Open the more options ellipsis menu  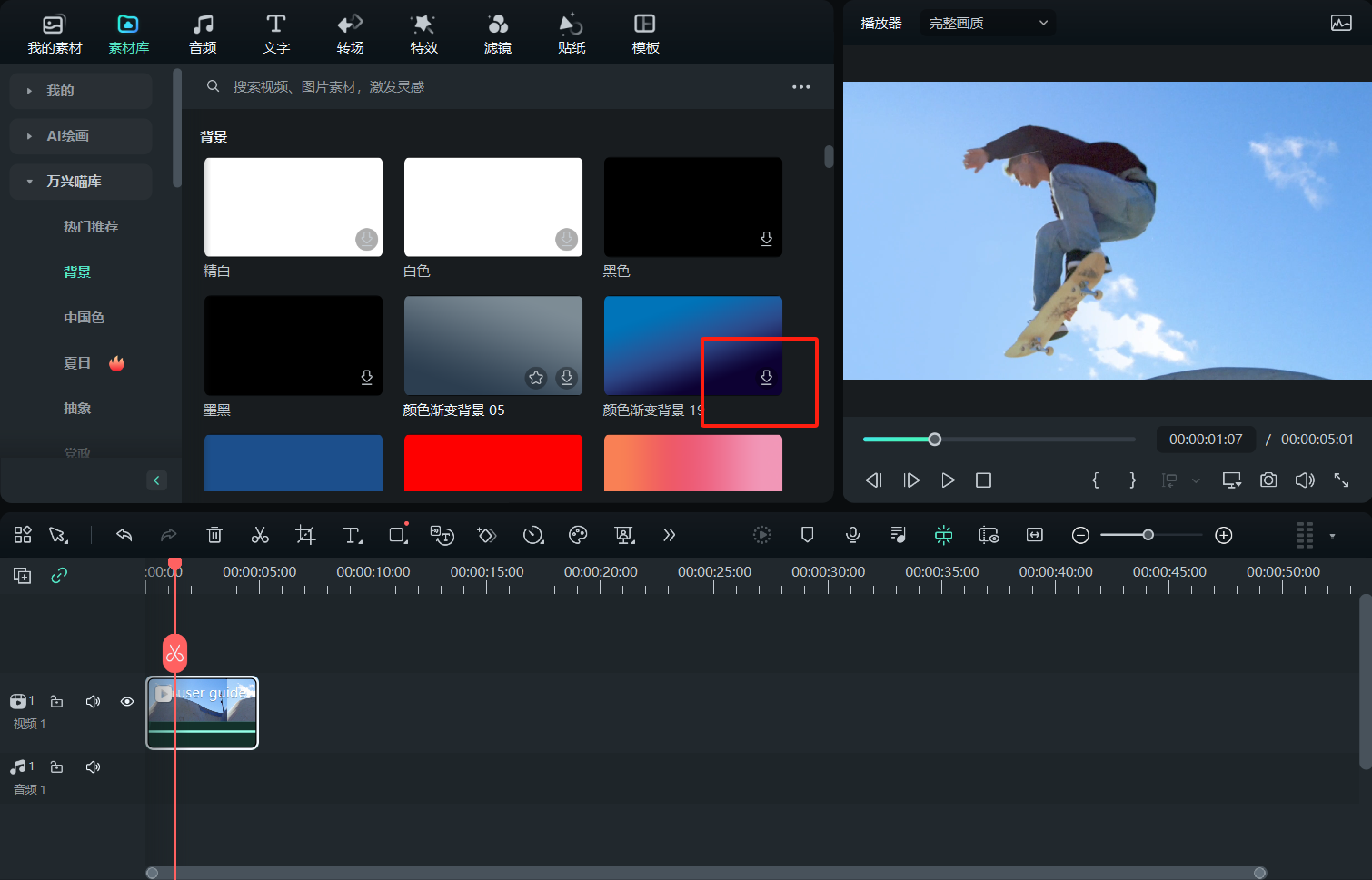(x=800, y=87)
